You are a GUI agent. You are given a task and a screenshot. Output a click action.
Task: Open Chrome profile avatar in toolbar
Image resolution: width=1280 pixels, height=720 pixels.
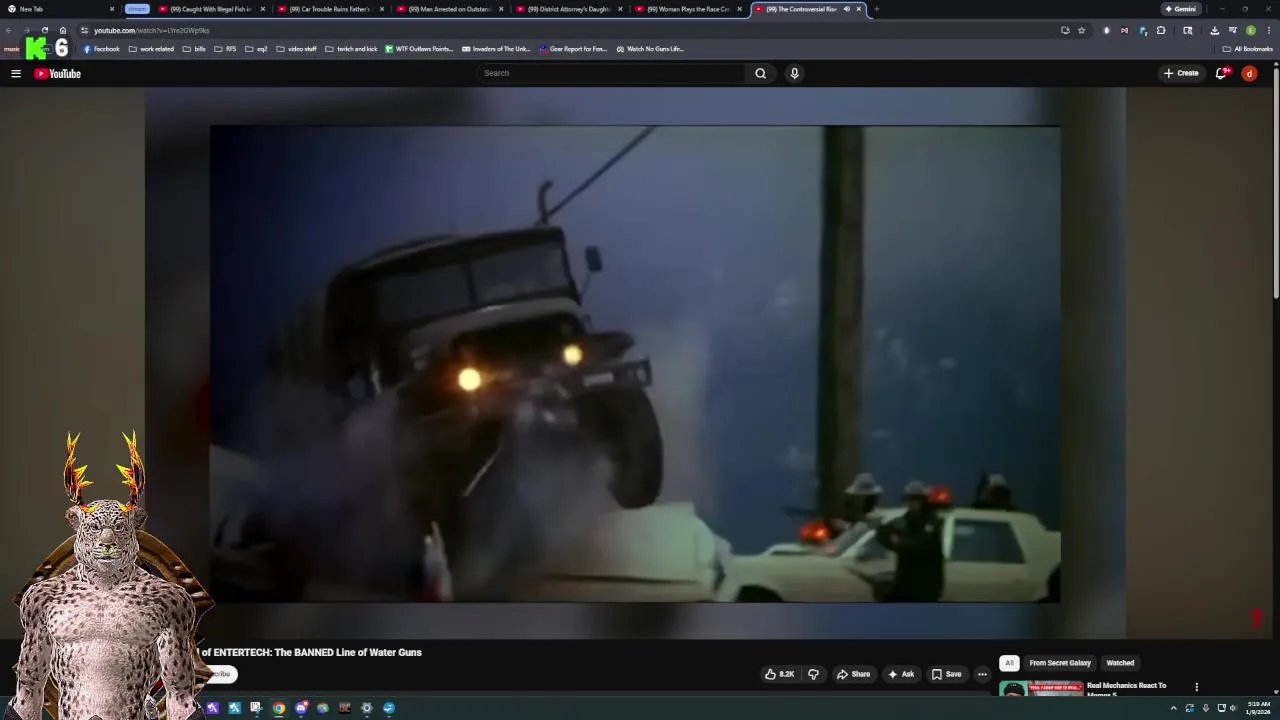coord(1250,30)
